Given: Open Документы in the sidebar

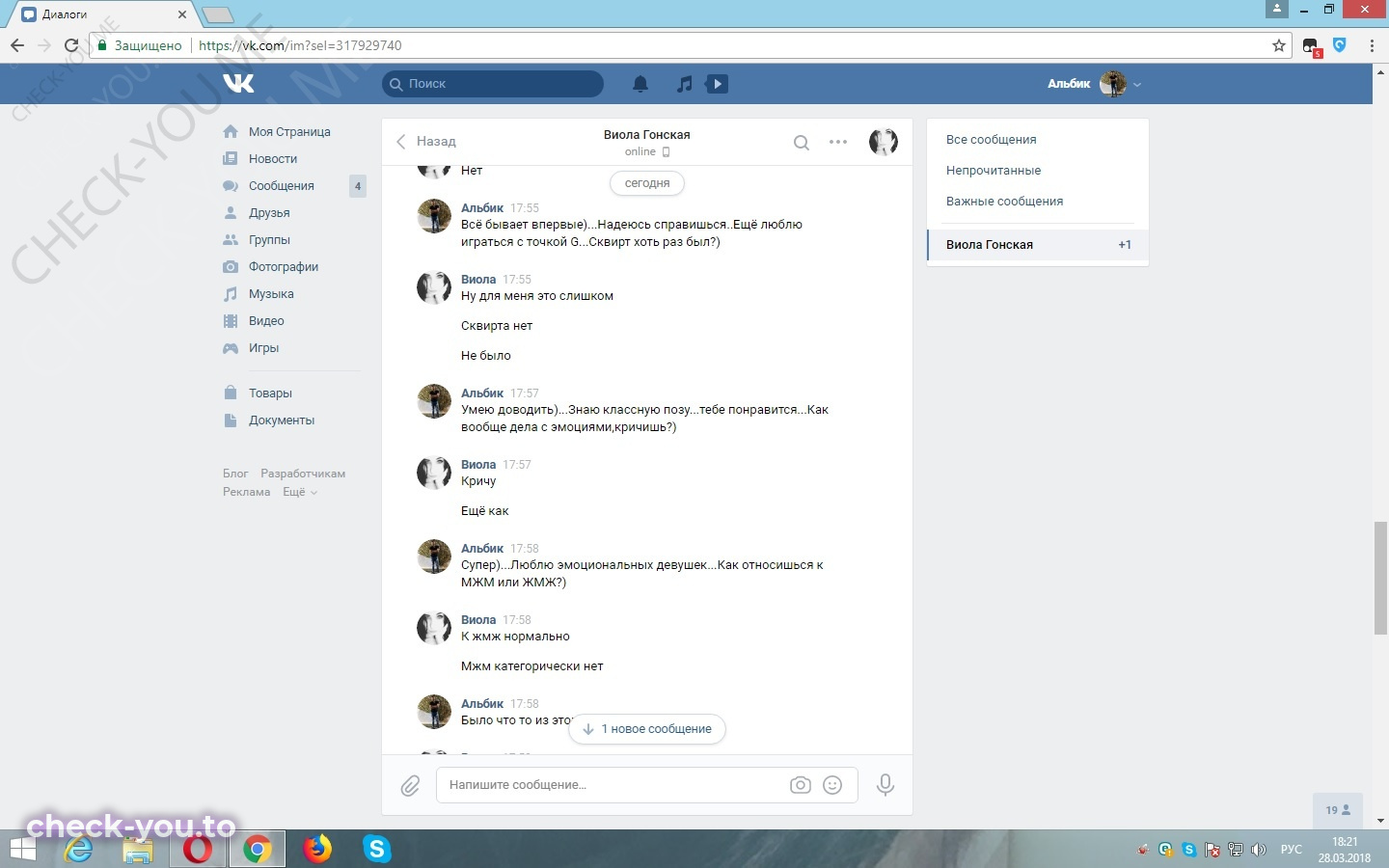Looking at the screenshot, I should pos(282,420).
